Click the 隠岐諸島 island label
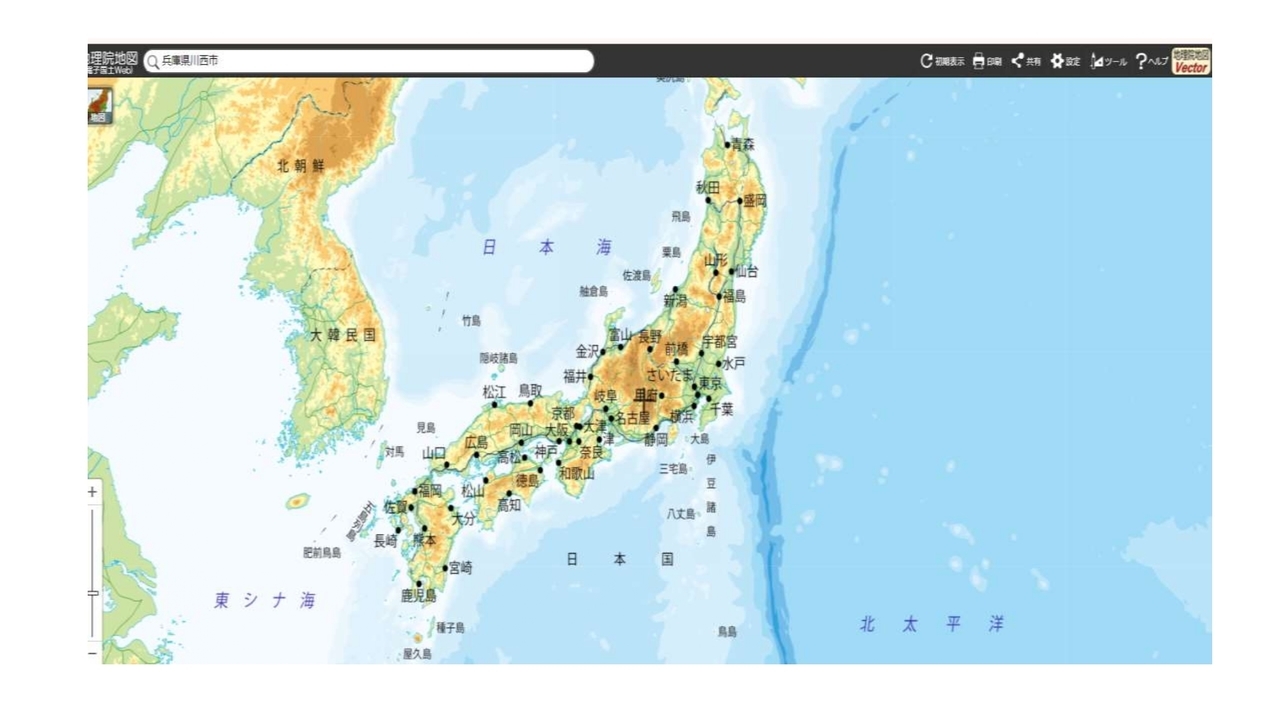The height and width of the screenshot is (720, 1280). (x=498, y=358)
